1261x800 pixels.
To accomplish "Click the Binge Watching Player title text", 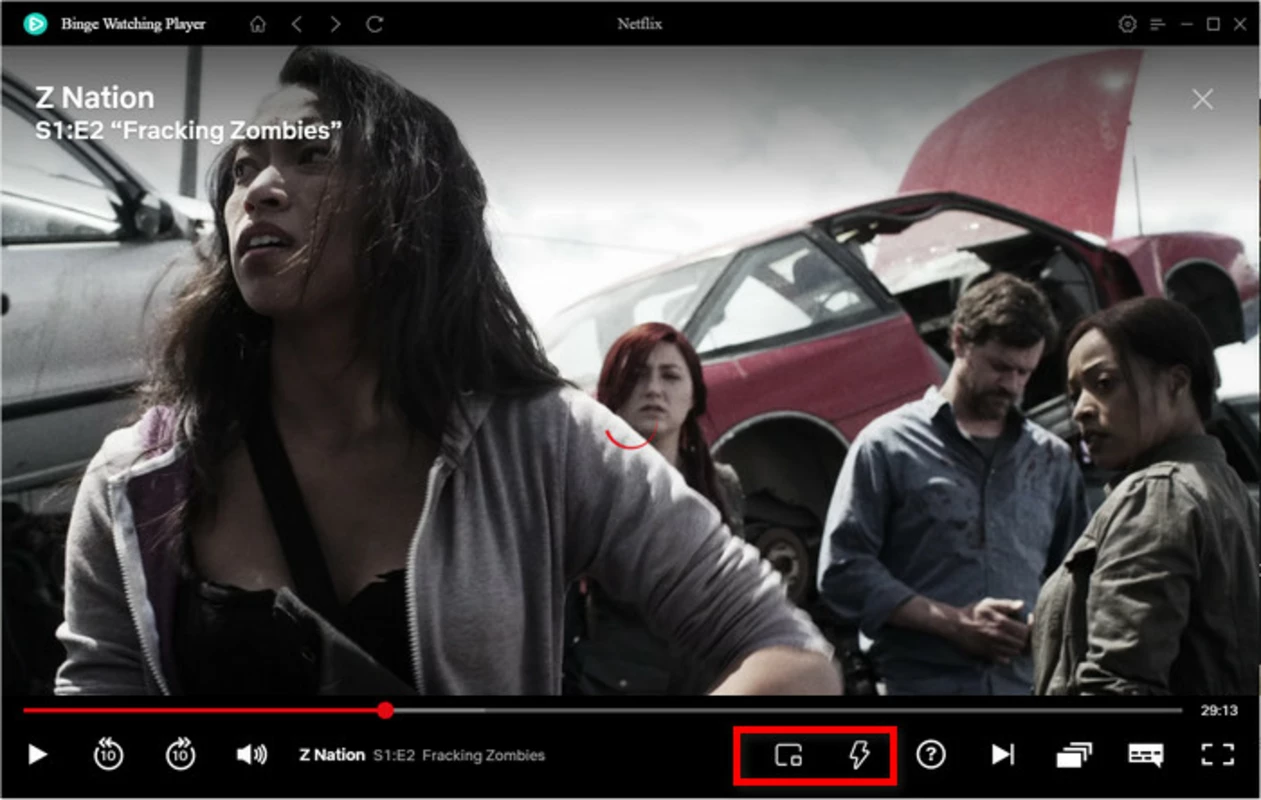I will 133,24.
